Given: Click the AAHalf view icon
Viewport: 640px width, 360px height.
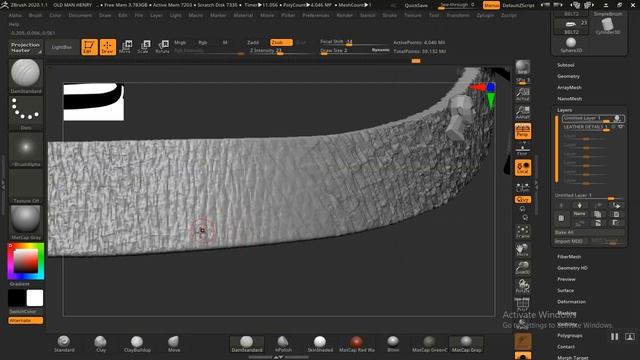Looking at the screenshot, I should point(523,112).
